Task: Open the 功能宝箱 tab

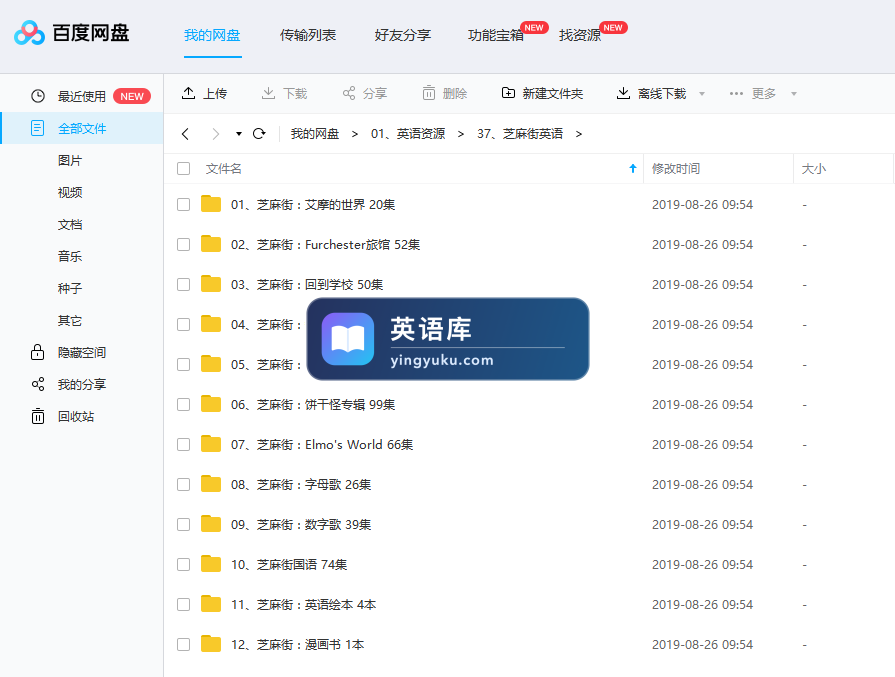Action: point(495,35)
